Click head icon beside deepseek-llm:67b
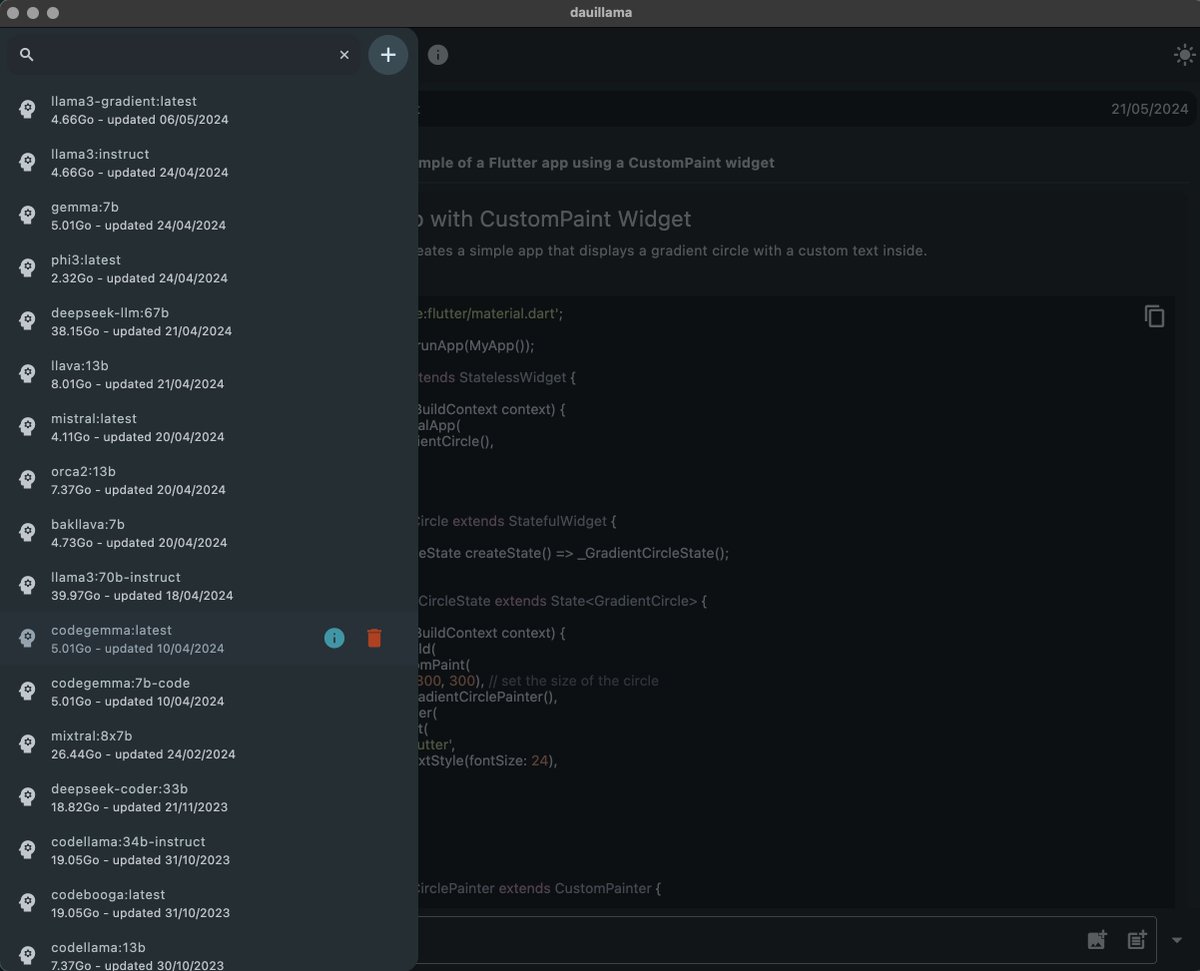 (x=28, y=322)
